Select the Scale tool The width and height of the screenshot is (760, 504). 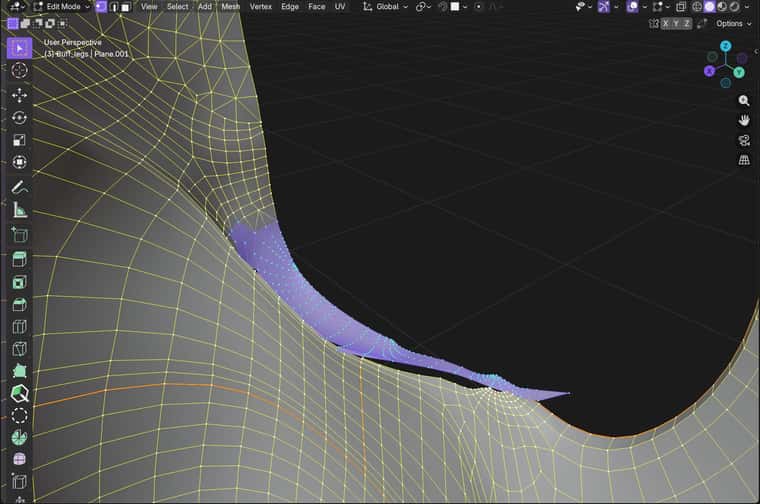click(x=19, y=140)
